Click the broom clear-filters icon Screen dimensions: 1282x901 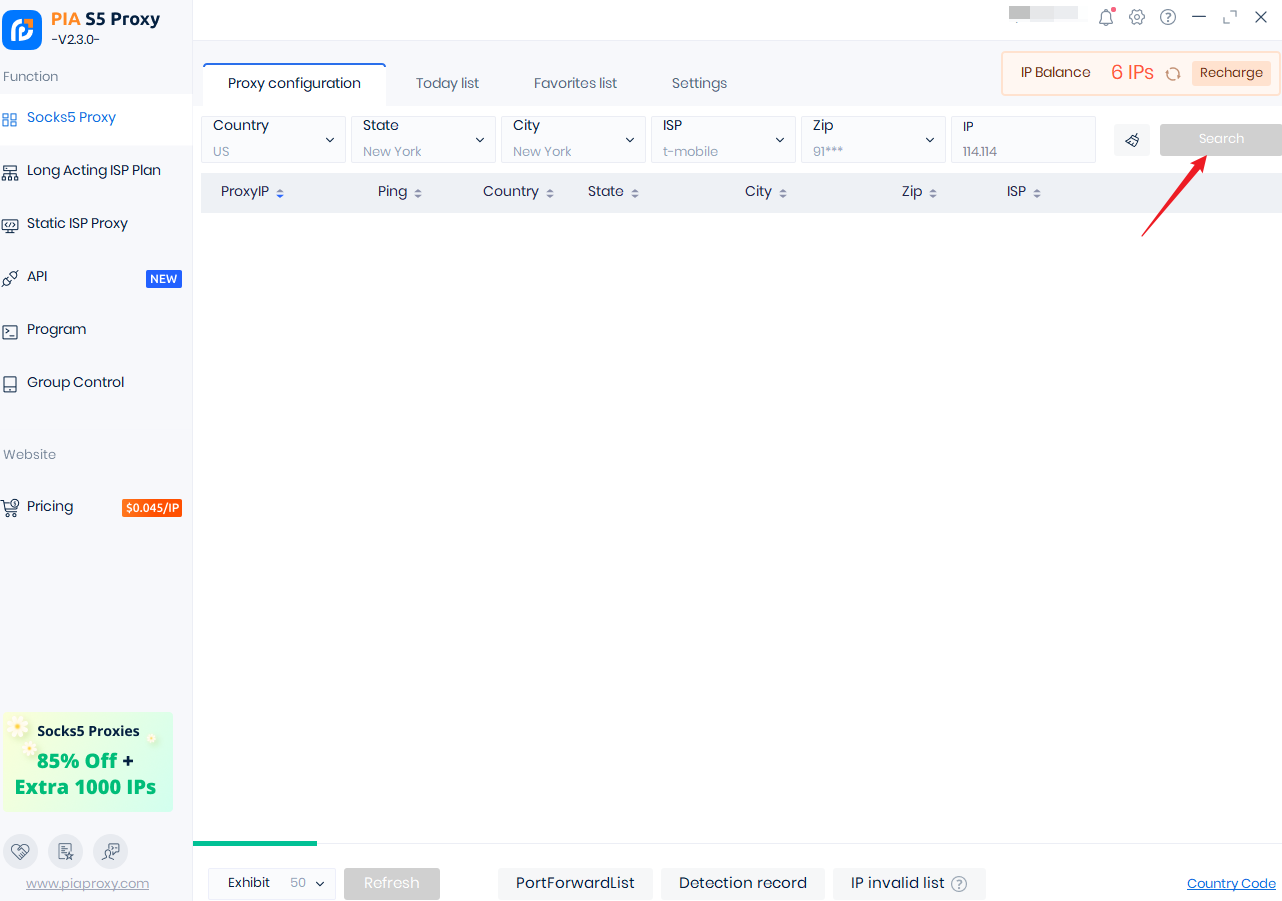(x=1132, y=140)
